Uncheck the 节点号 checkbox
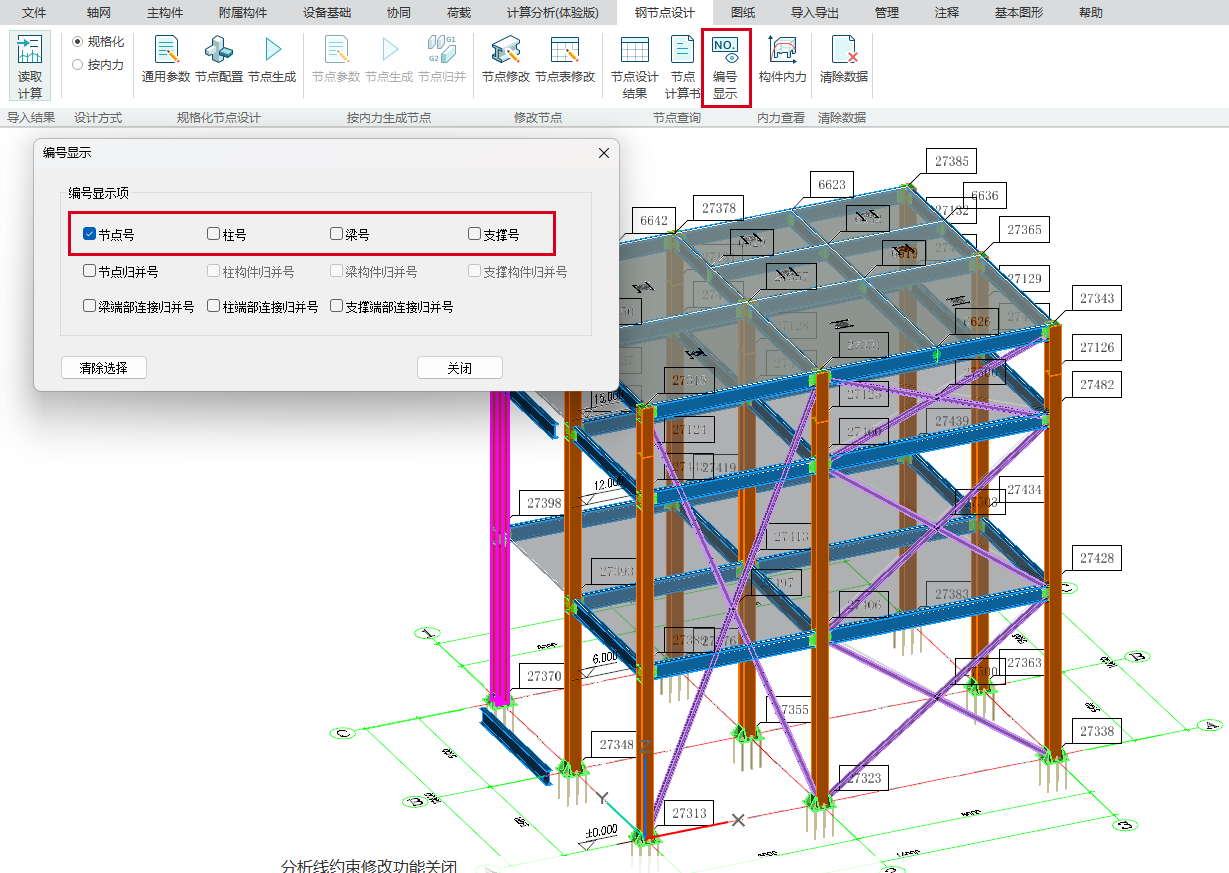Screen dimensions: 1229x873 90,234
